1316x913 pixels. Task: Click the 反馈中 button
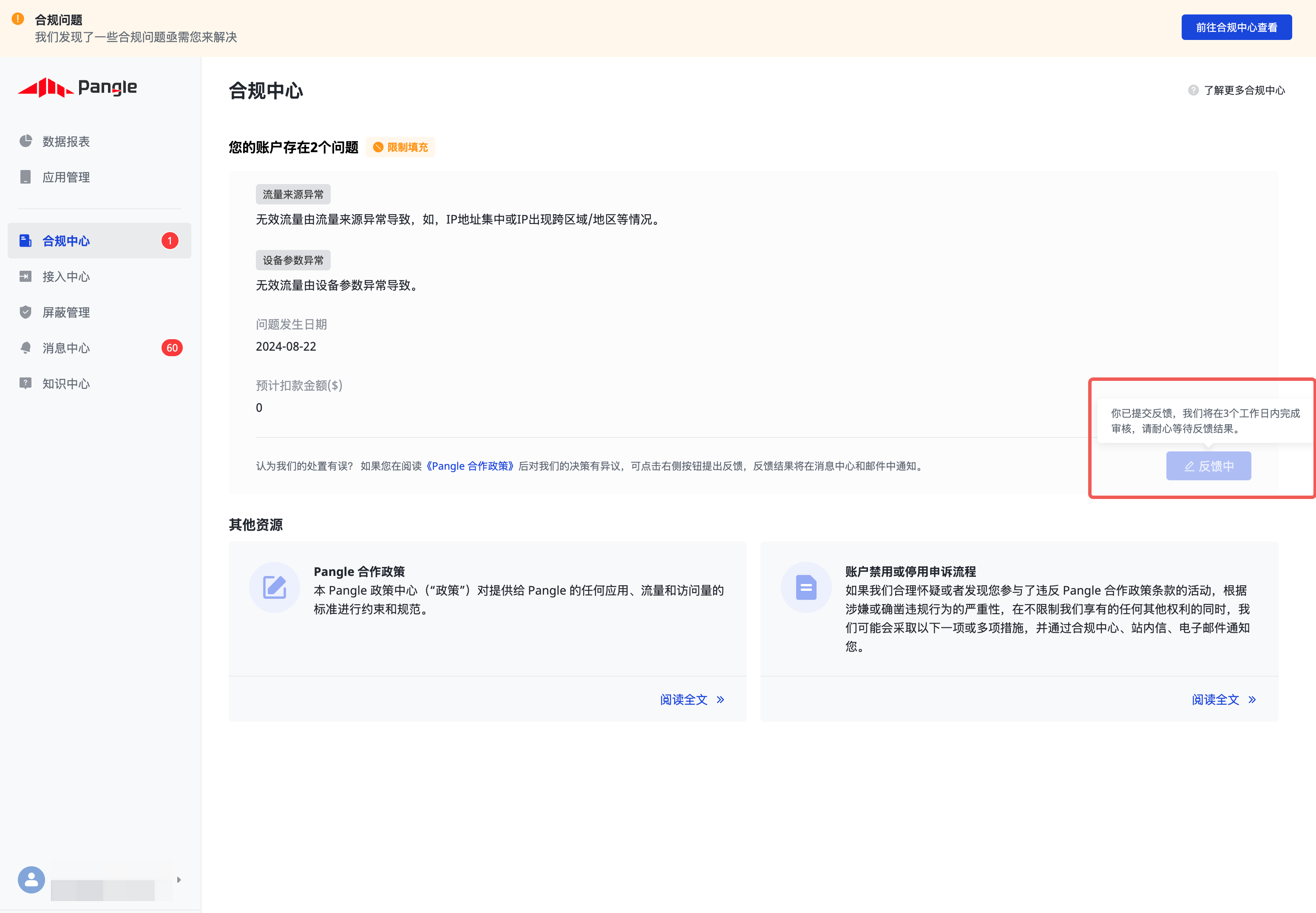pos(1208,466)
